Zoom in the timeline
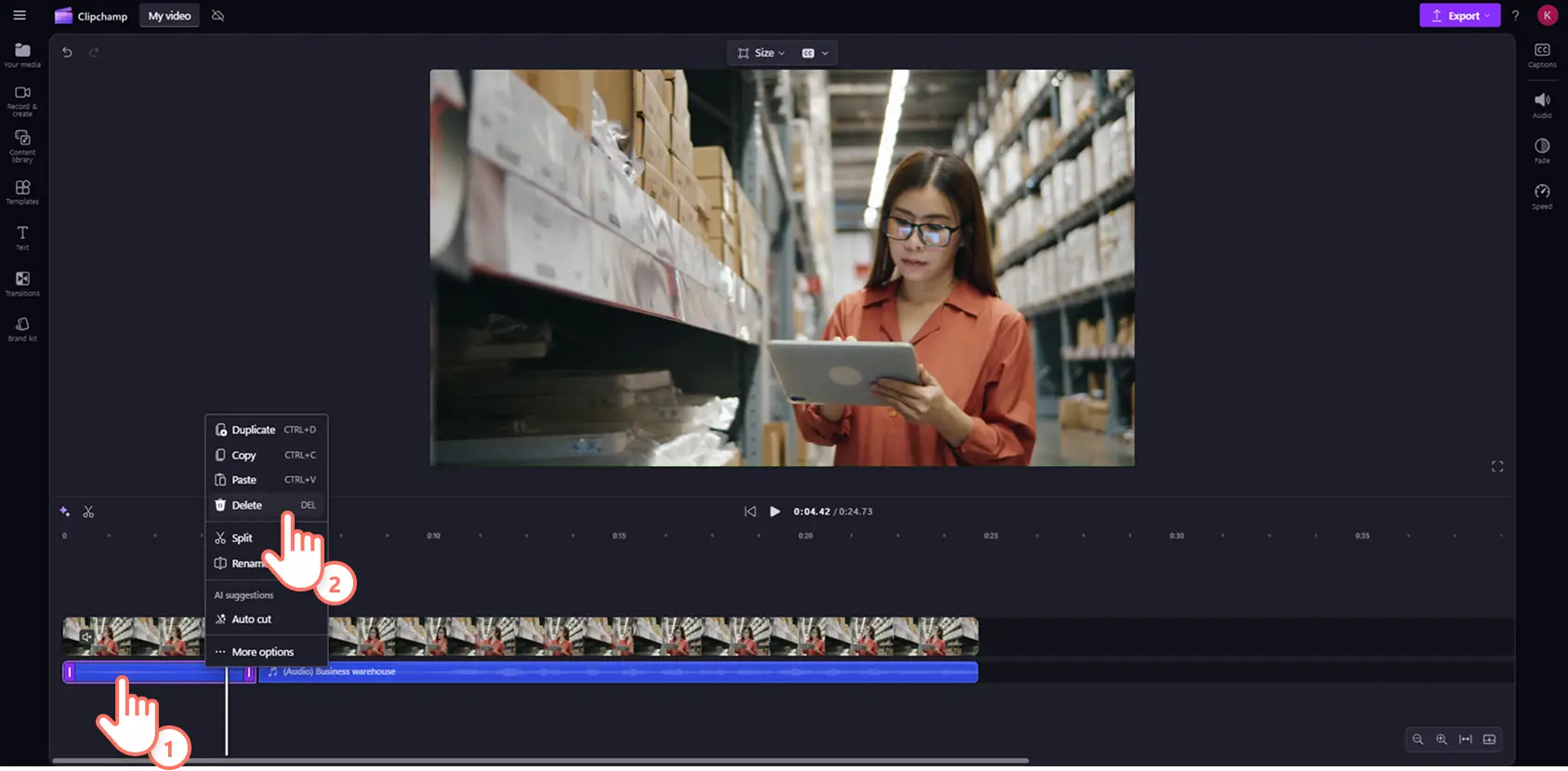This screenshot has height=771, width=1568. pyautogui.click(x=1442, y=739)
